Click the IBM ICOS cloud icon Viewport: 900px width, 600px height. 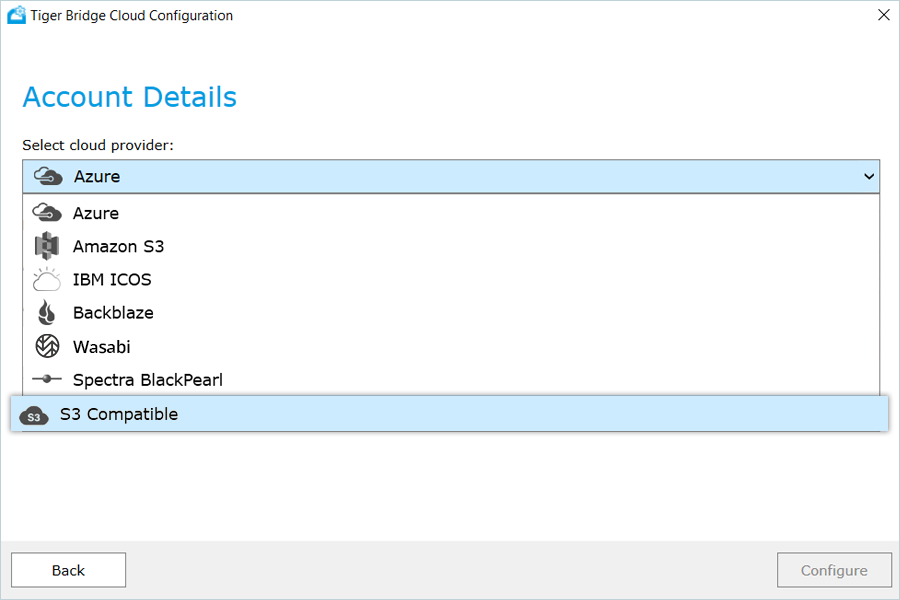click(47, 279)
